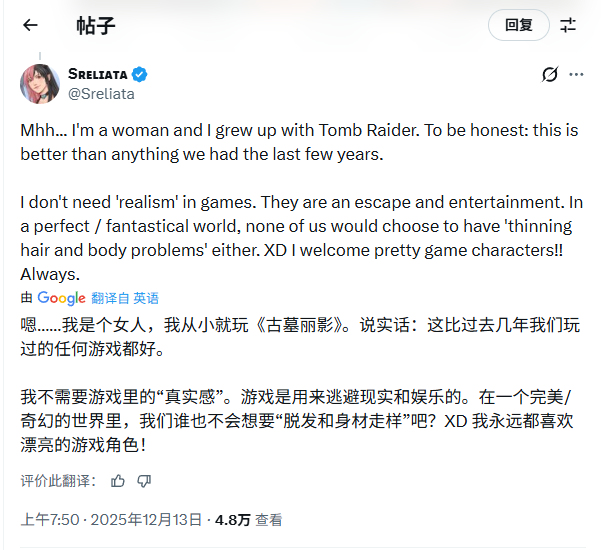Click the 翻译自 英语 translation link
The width and height of the screenshot is (601, 550).
coord(125,298)
